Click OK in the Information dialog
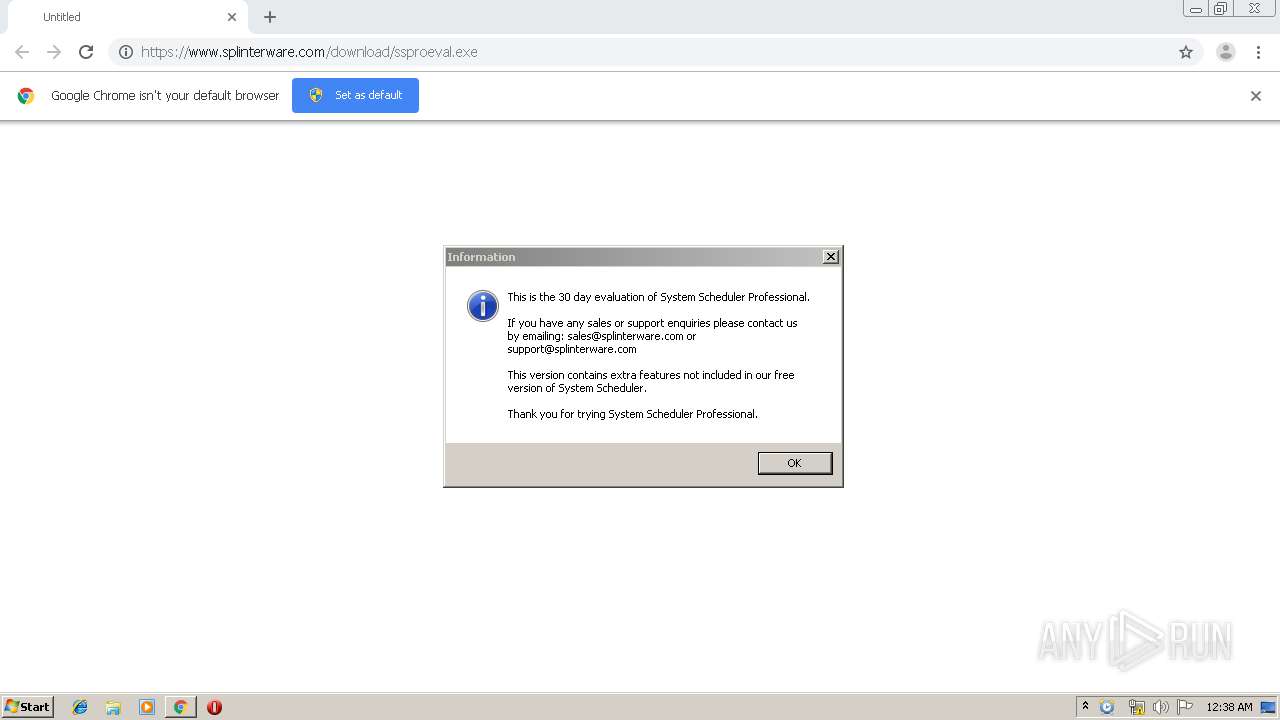 (x=794, y=463)
